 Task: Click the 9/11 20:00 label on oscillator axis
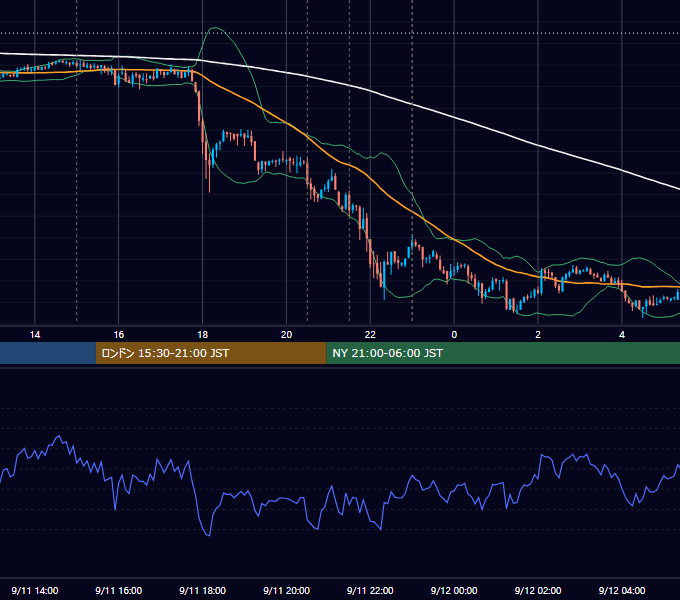click(x=286, y=590)
